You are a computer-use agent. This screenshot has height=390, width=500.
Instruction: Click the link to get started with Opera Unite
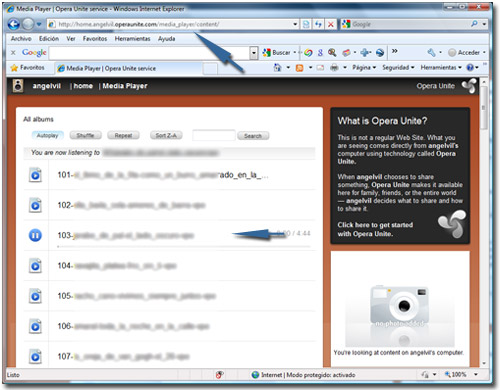click(x=375, y=229)
